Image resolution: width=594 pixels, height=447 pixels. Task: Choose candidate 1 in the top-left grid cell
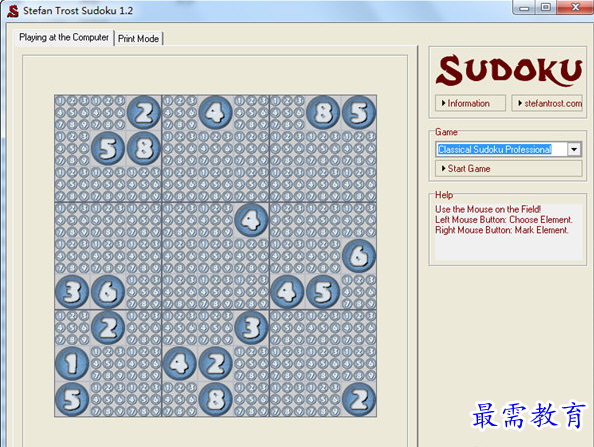(x=61, y=101)
